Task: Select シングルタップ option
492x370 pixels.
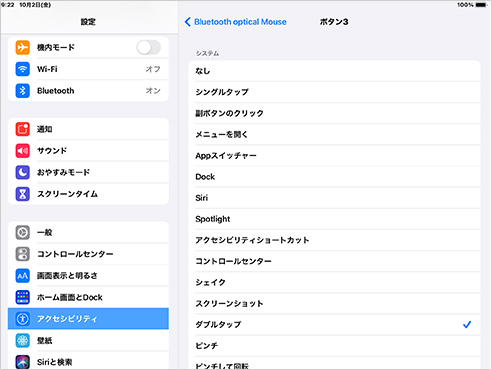Action: (x=334, y=92)
